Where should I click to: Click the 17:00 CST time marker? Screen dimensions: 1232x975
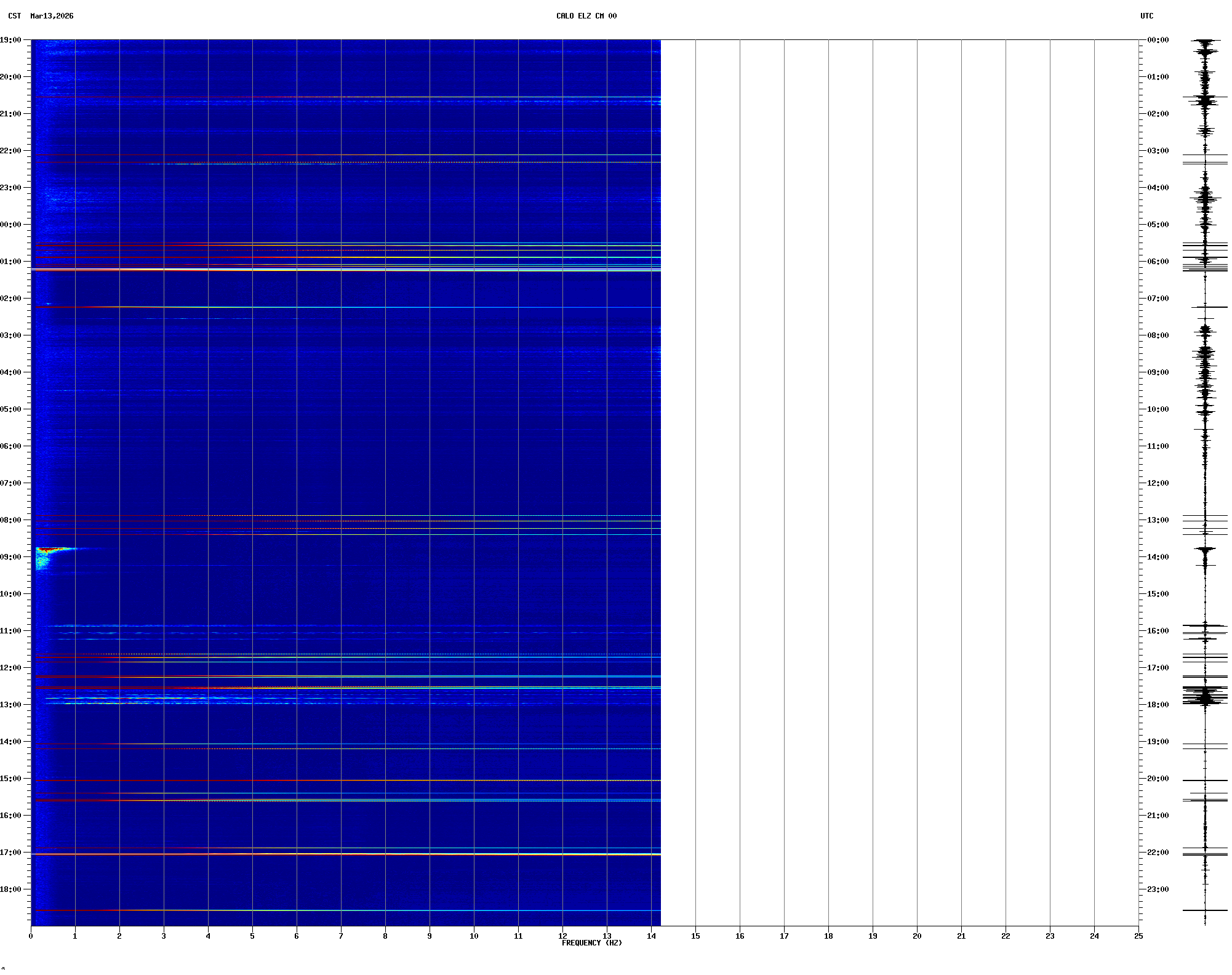coord(11,853)
